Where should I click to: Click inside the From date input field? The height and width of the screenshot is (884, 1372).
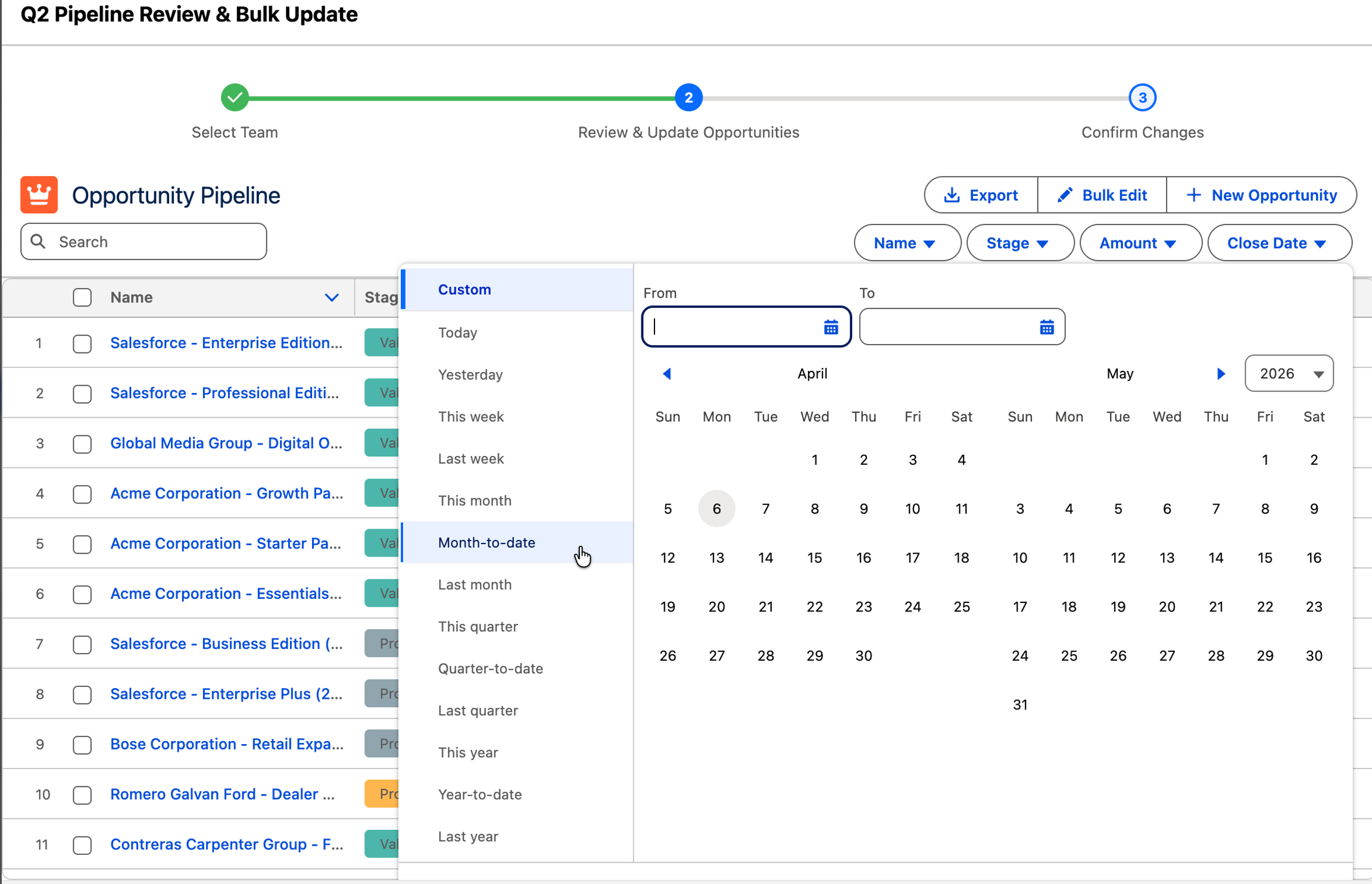click(732, 326)
